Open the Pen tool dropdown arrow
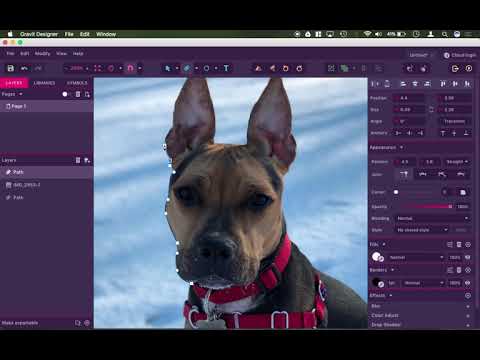The image size is (480, 360). tap(196, 68)
